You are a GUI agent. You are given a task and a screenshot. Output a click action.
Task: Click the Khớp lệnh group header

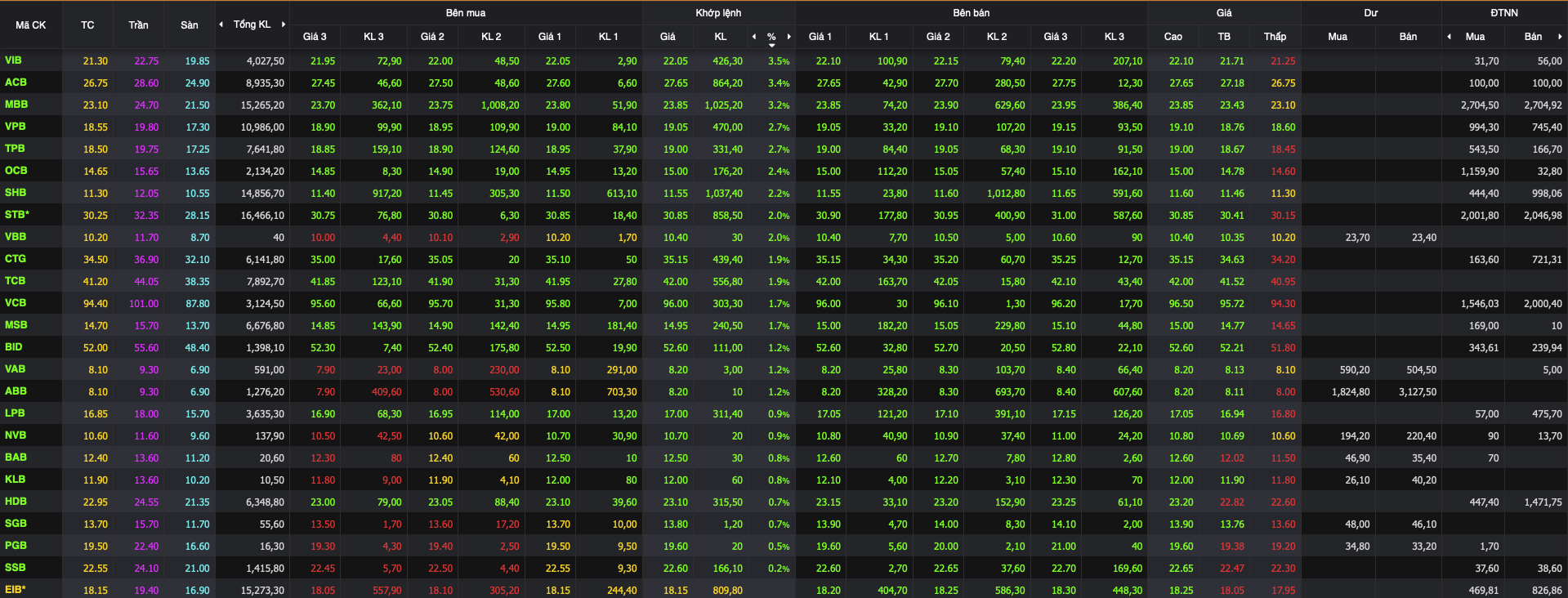pyautogui.click(x=718, y=13)
